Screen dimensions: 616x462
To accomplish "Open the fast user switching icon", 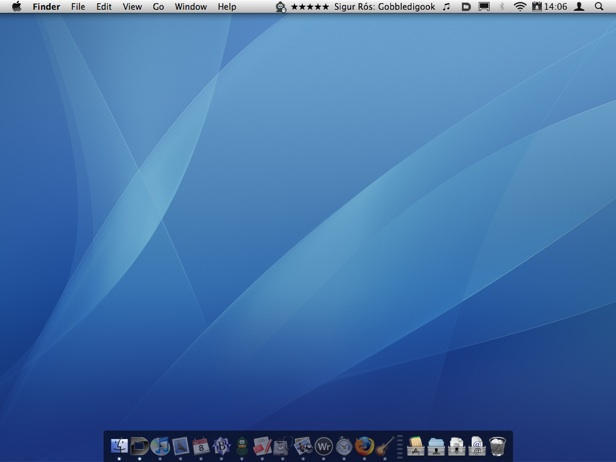I will (x=579, y=7).
